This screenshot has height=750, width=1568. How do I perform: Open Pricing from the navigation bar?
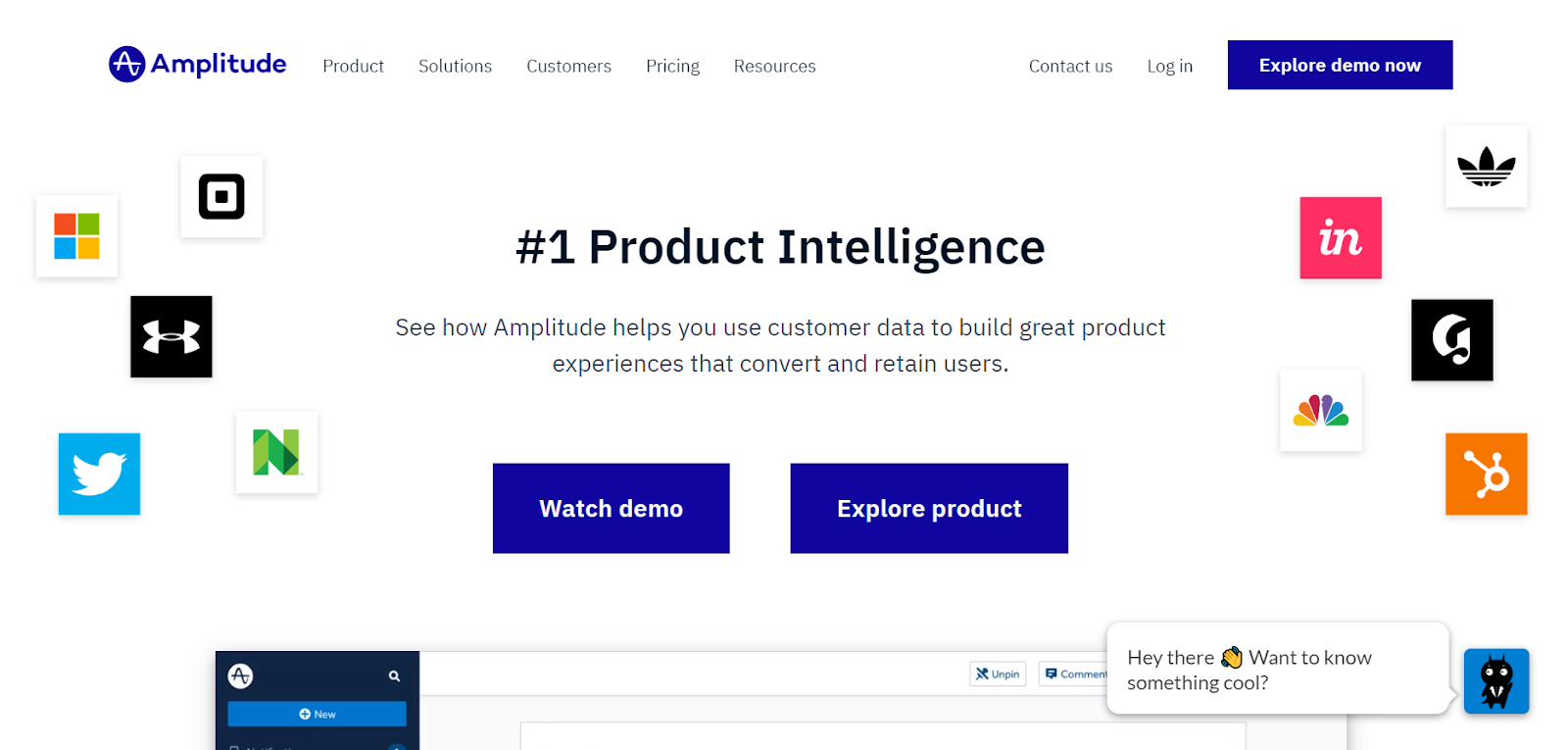(672, 66)
